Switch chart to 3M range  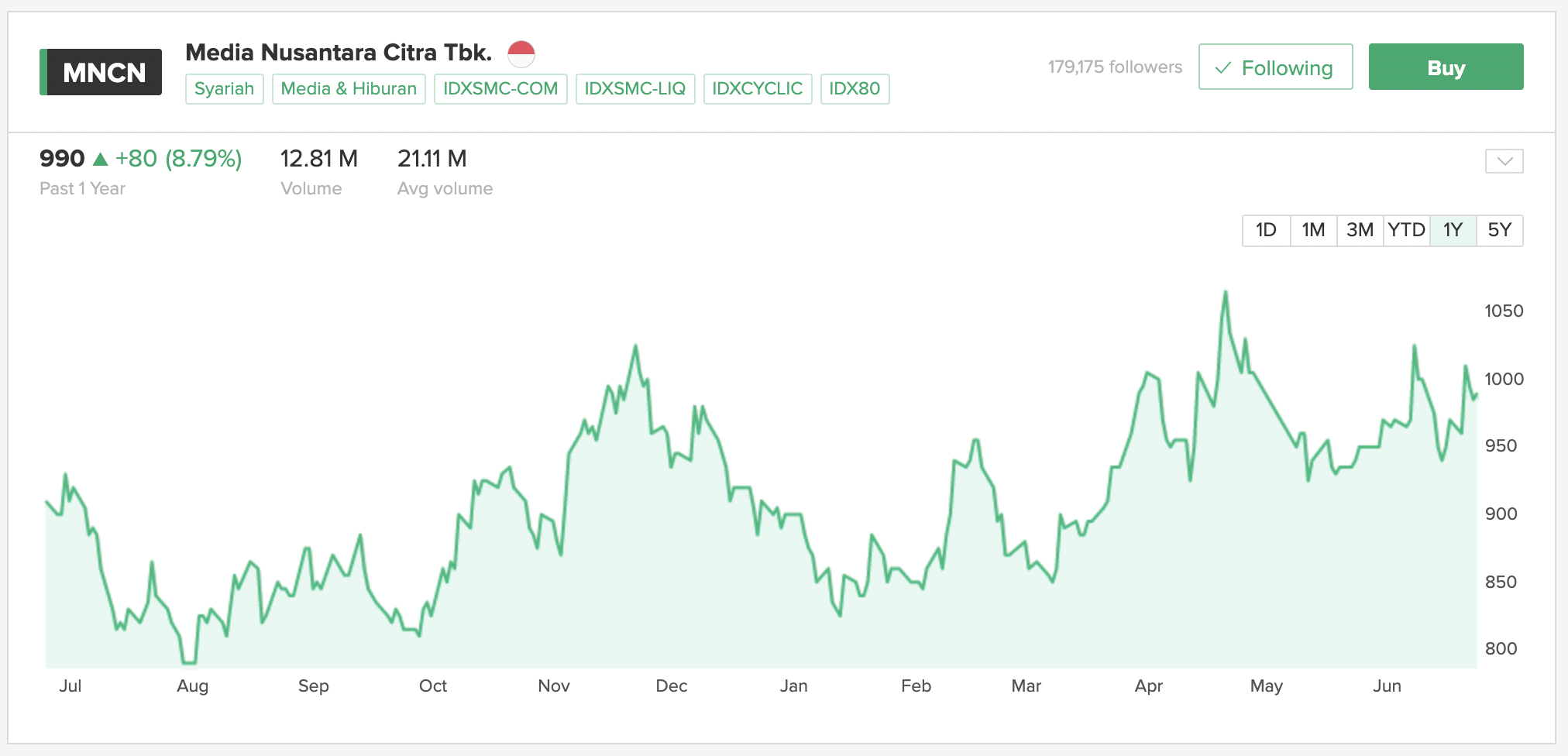click(1360, 230)
